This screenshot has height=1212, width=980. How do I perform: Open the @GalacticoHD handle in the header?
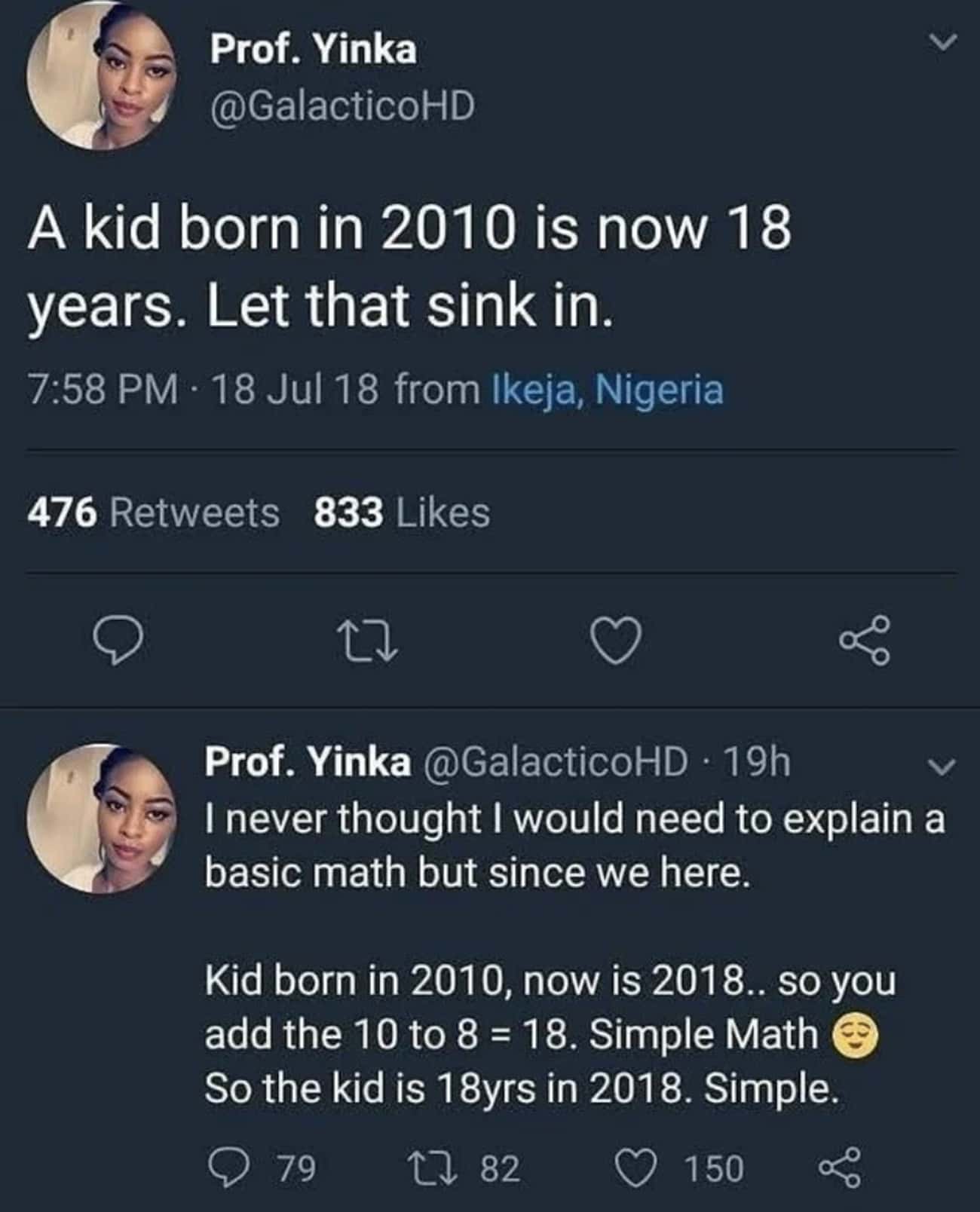[x=343, y=106]
